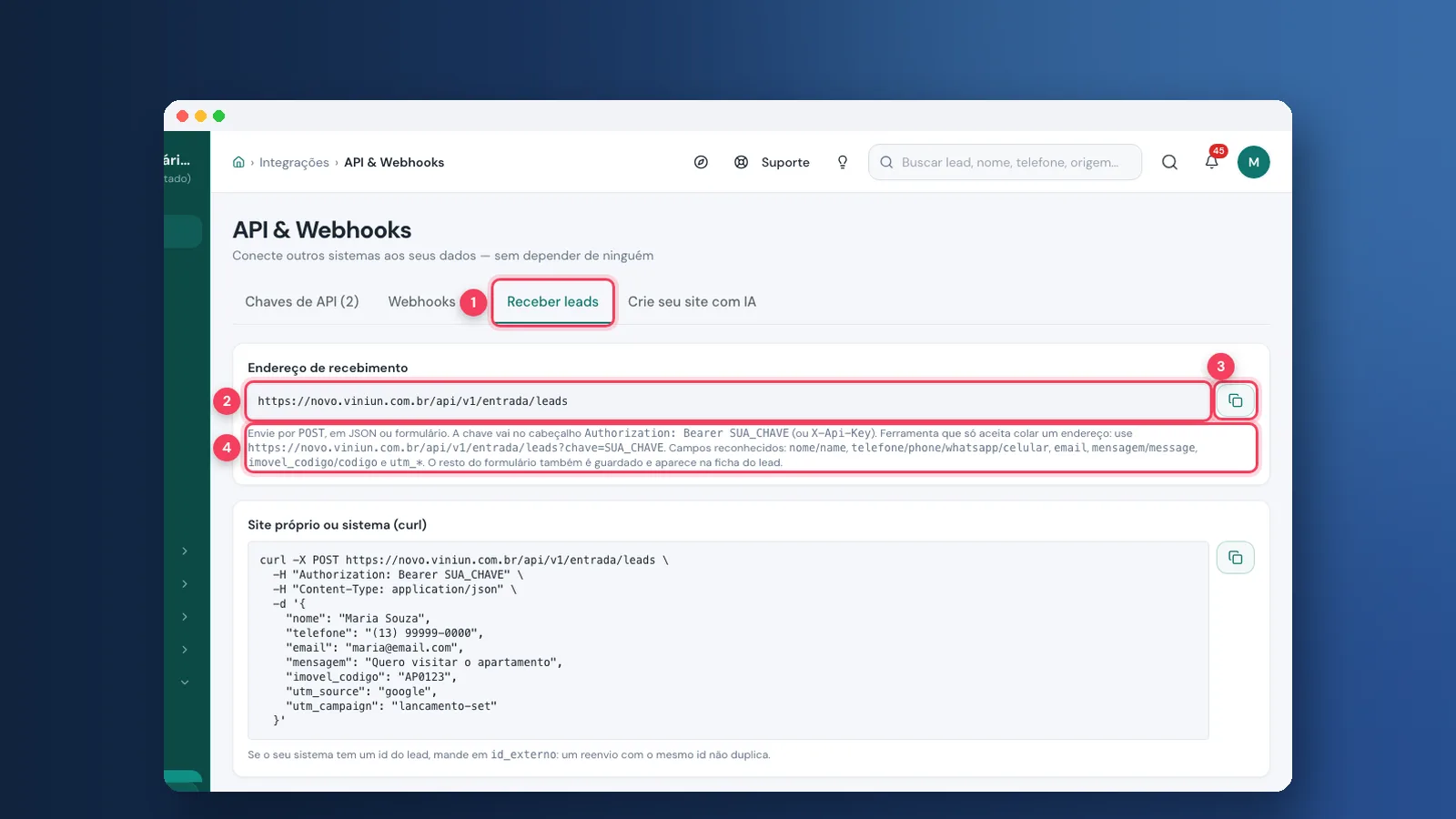Switch to Chaves de API (2) tab

[302, 301]
